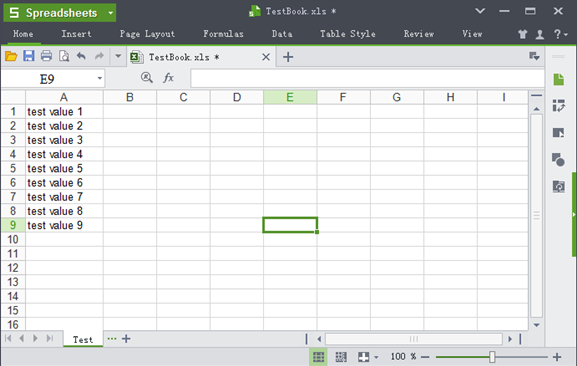The width and height of the screenshot is (577, 366).
Task: Open print preview icon
Action: tap(64, 56)
